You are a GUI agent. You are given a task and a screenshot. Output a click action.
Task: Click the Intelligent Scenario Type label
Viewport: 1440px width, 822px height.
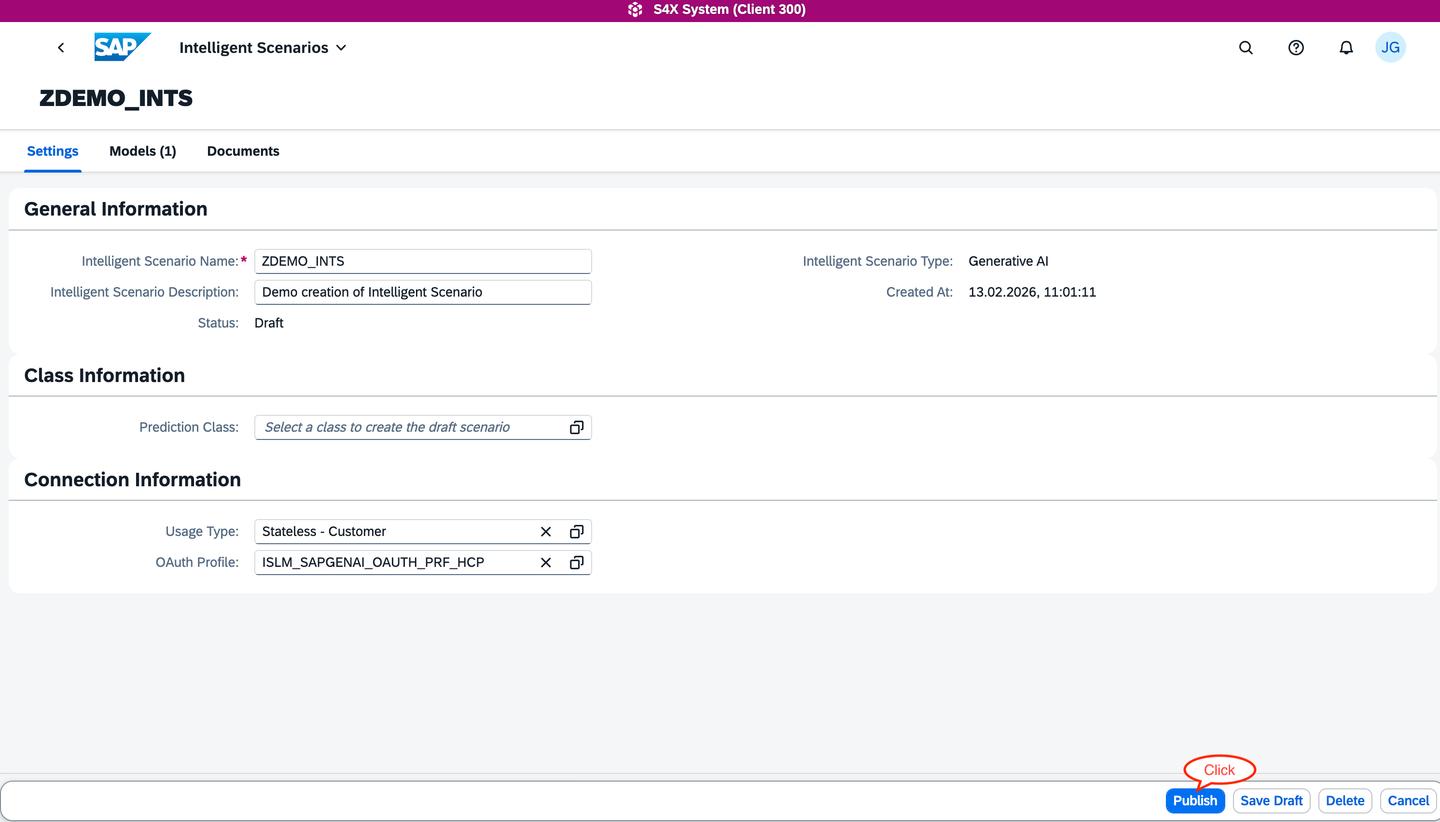click(878, 261)
